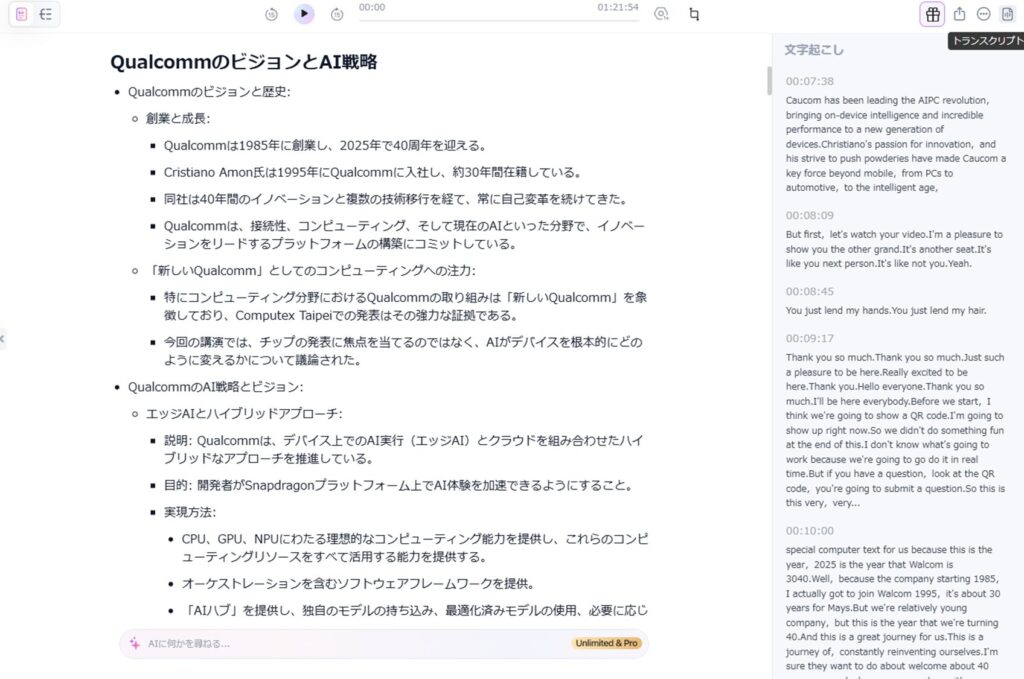The width and height of the screenshot is (1024, 679).
Task: Click the line '実現方法:'
Action: tap(189, 512)
